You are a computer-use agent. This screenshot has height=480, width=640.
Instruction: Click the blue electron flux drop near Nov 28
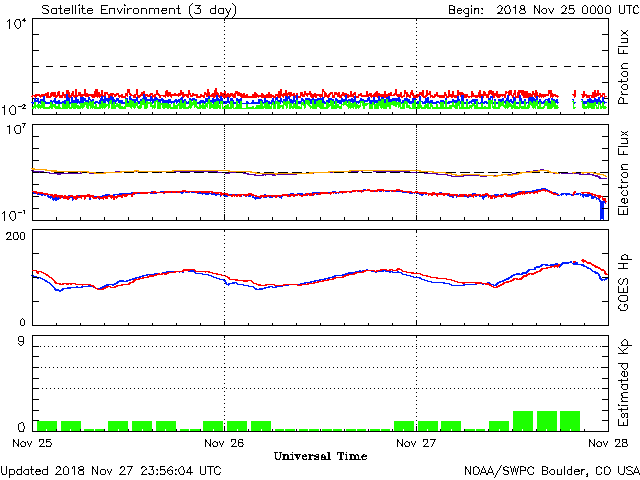coord(602,210)
